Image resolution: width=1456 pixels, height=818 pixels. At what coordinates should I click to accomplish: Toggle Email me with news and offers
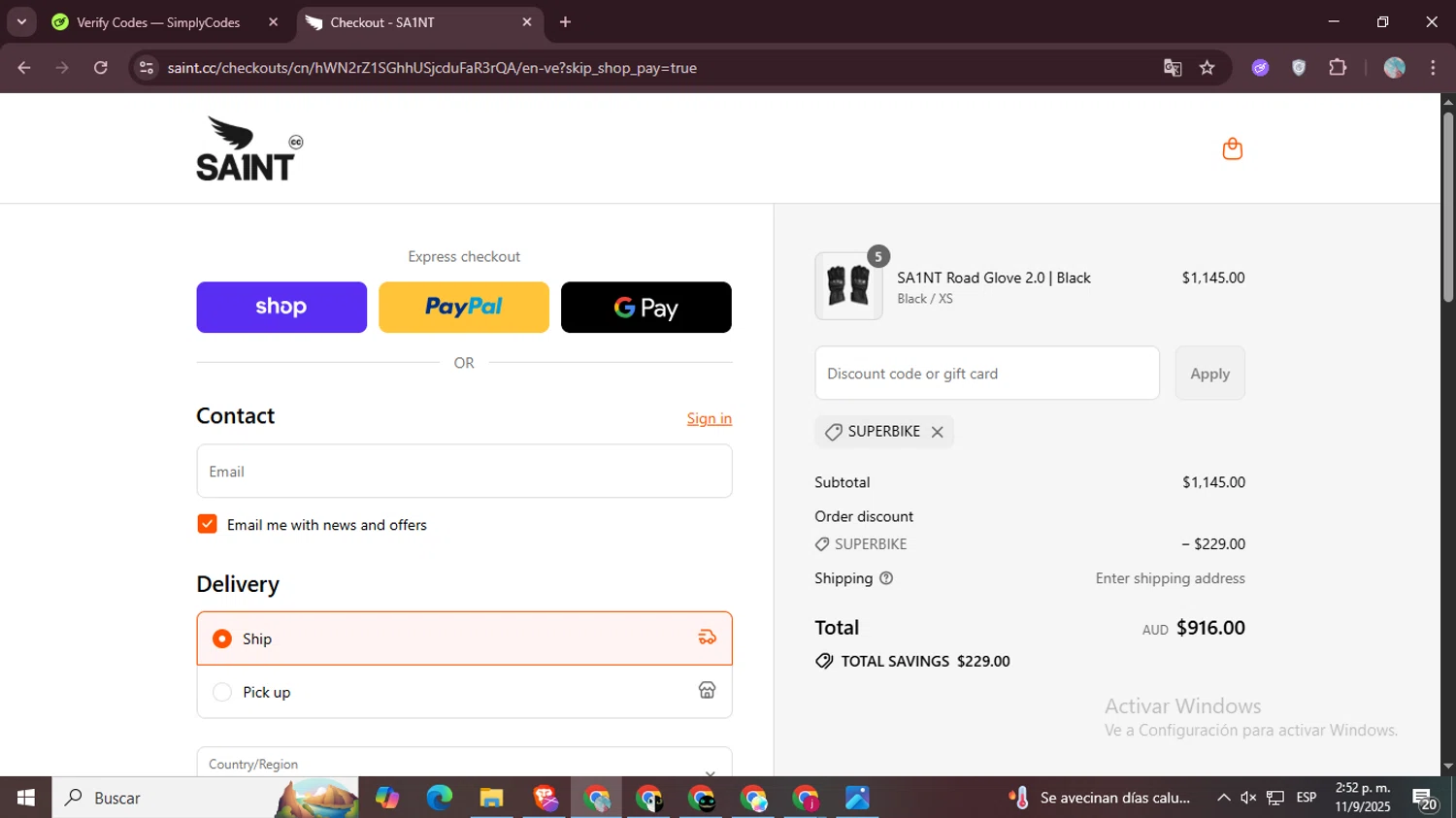pos(207,524)
